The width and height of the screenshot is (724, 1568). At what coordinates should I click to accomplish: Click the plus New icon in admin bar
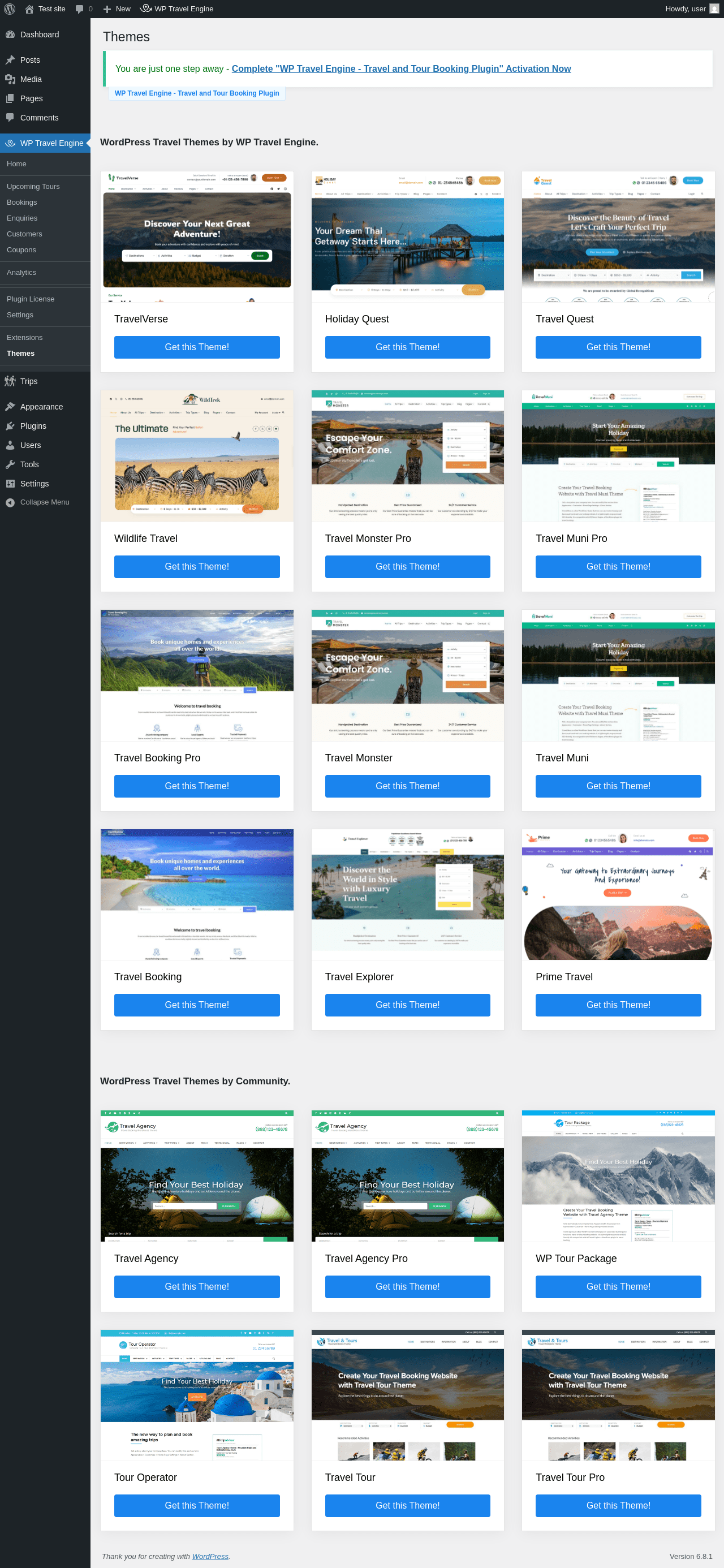point(107,8)
